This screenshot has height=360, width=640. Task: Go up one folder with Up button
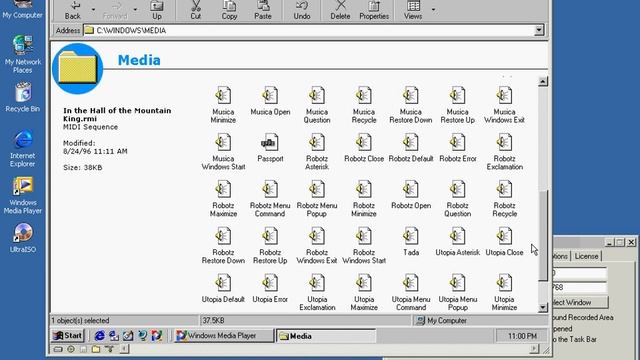[157, 10]
